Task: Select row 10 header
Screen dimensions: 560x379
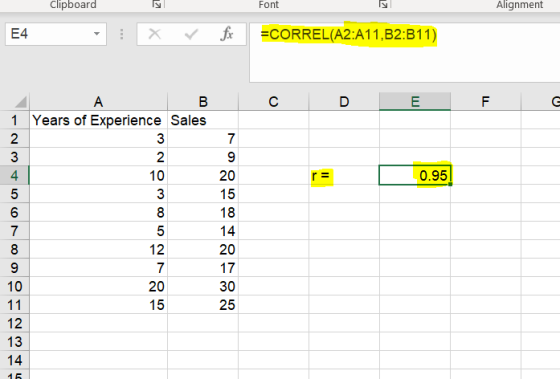Action: [x=14, y=286]
